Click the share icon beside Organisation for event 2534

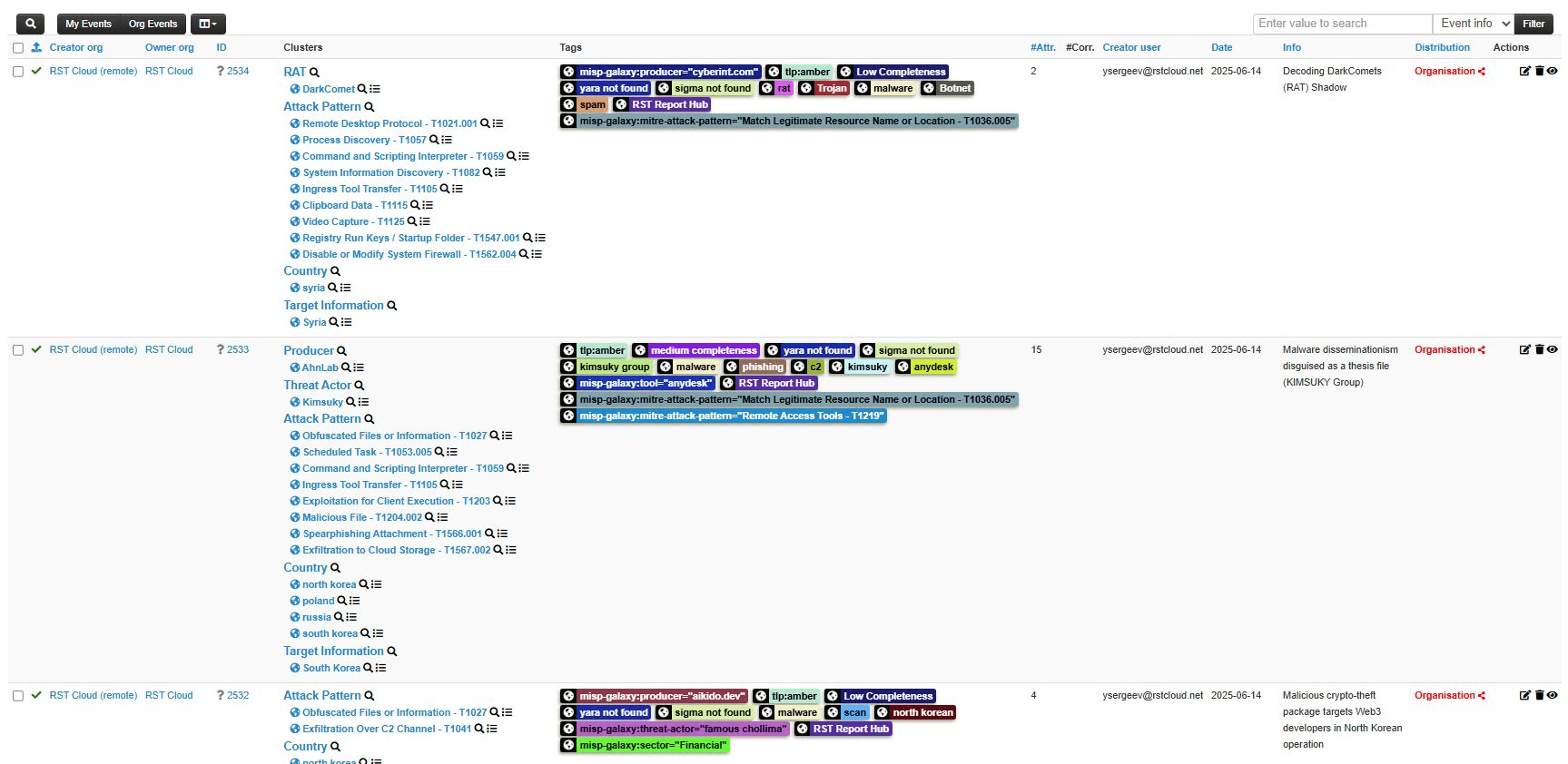coord(1482,71)
